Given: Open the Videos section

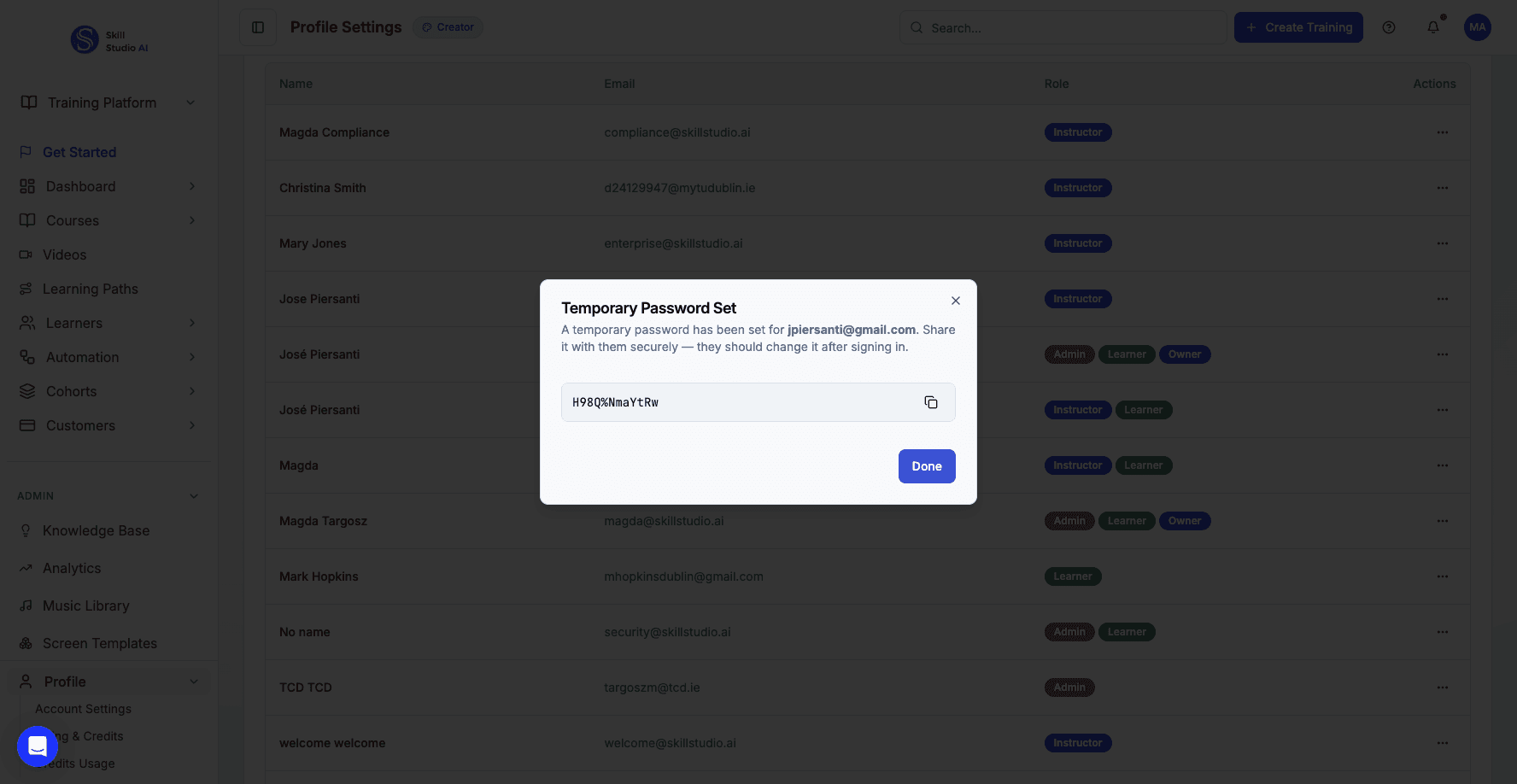Looking at the screenshot, I should tap(64, 255).
